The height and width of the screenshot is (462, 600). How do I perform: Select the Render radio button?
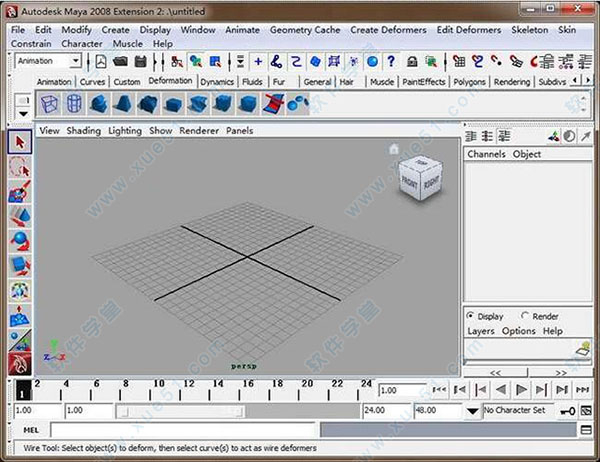[x=525, y=316]
